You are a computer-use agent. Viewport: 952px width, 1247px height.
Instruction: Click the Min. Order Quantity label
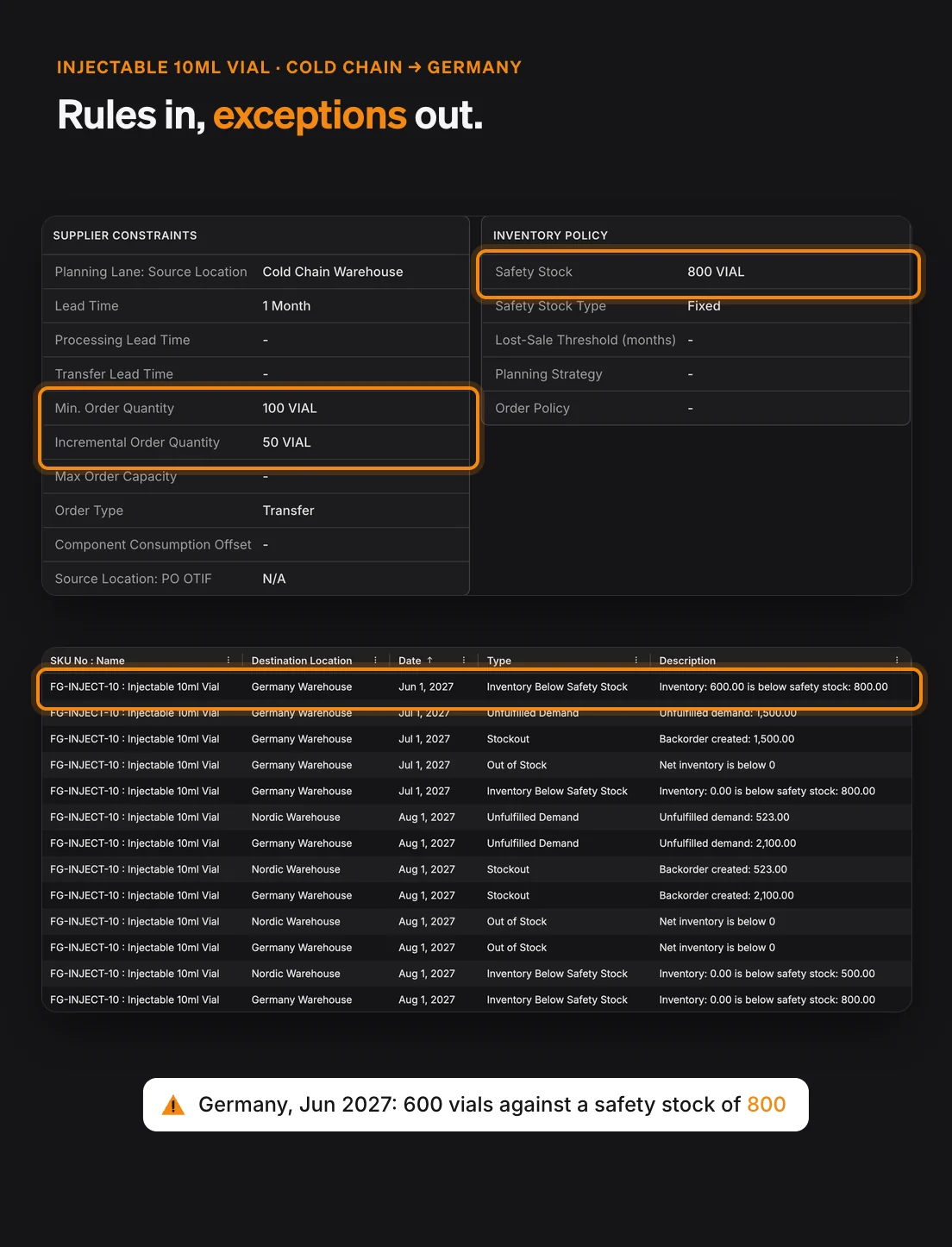coord(115,408)
